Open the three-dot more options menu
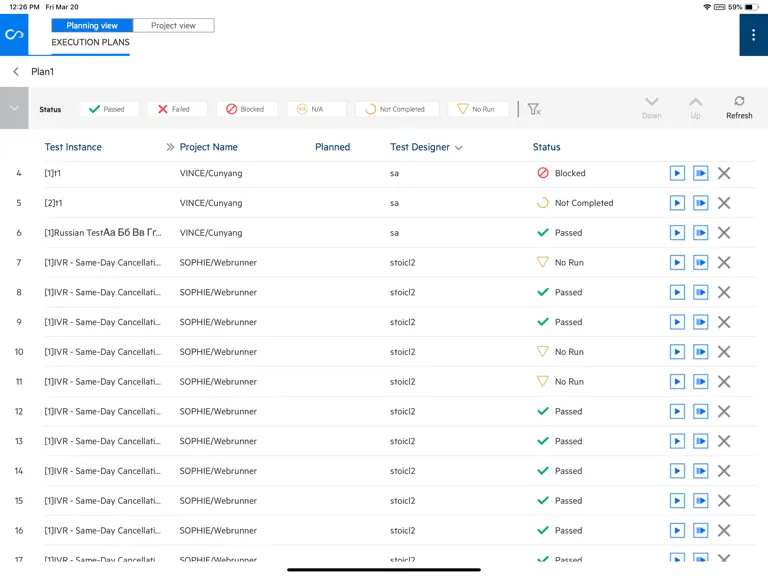Screen dimensions: 768x576 (x=753, y=35)
